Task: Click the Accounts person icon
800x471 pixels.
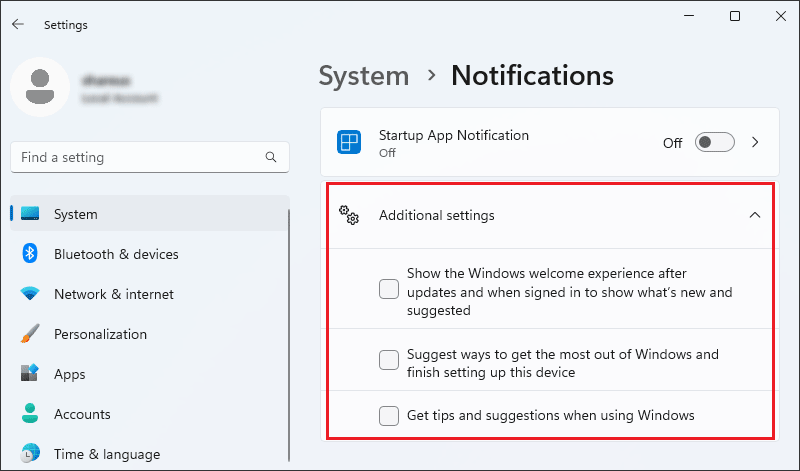Action: 30,413
